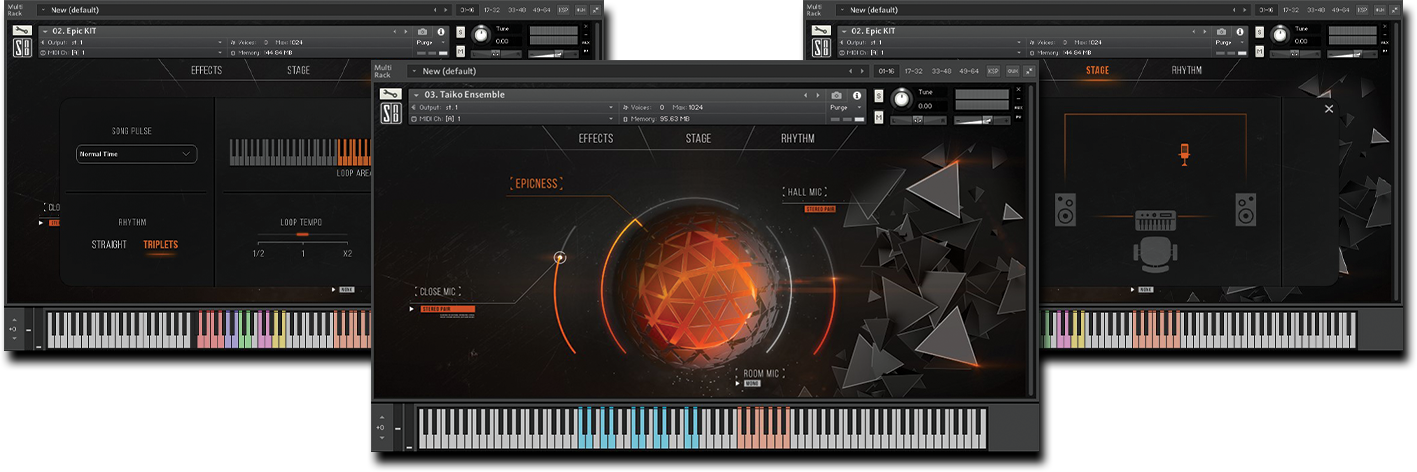Screen dimensions: 1417x472
Task: Select the TRIPLETS rhythm option
Action: [160, 244]
